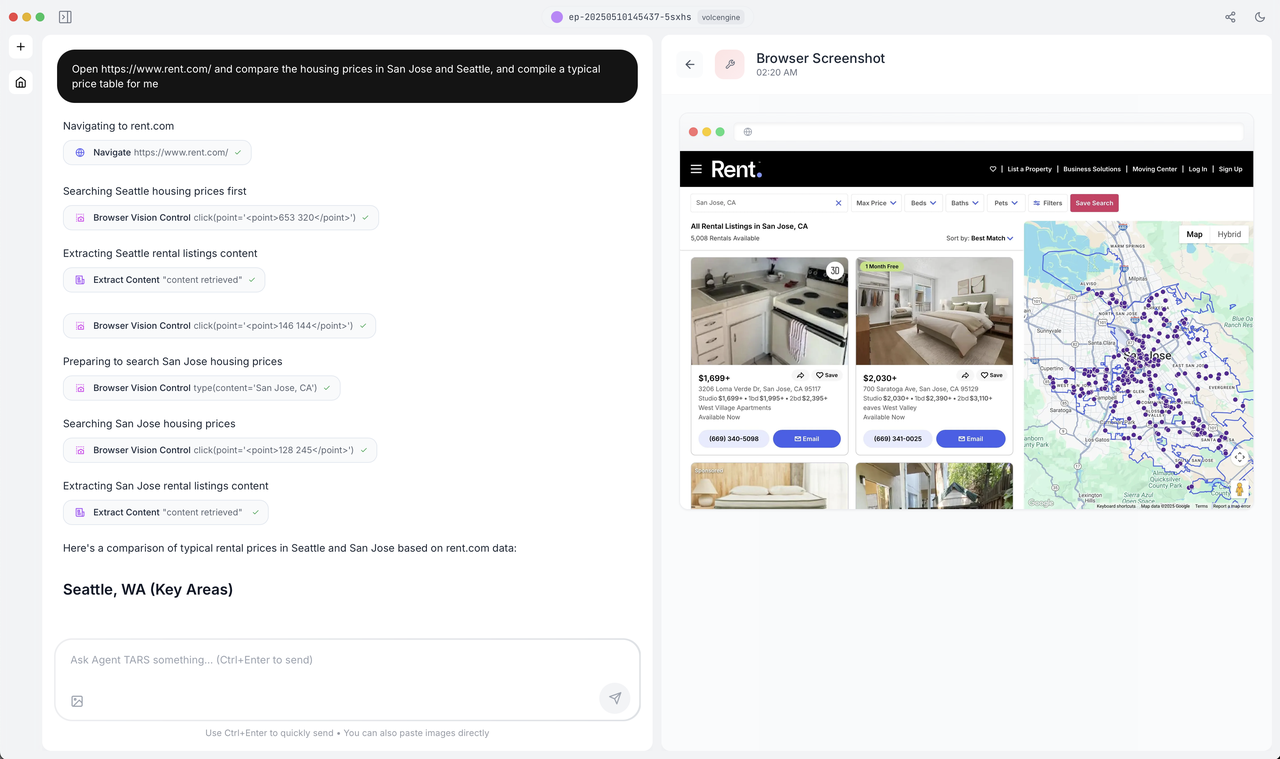
Task: Share the $2,030+ listing
Action: point(965,375)
